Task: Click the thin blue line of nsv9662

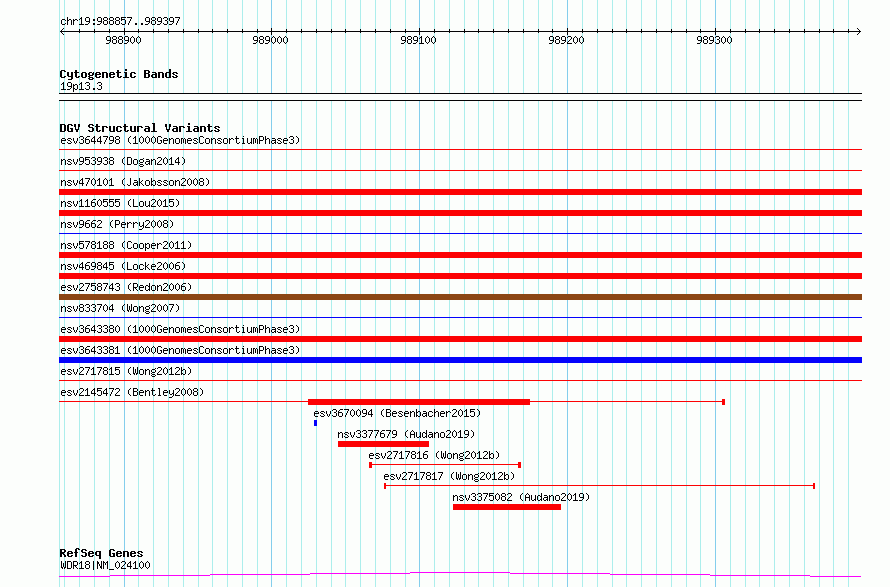Action: click(x=460, y=233)
